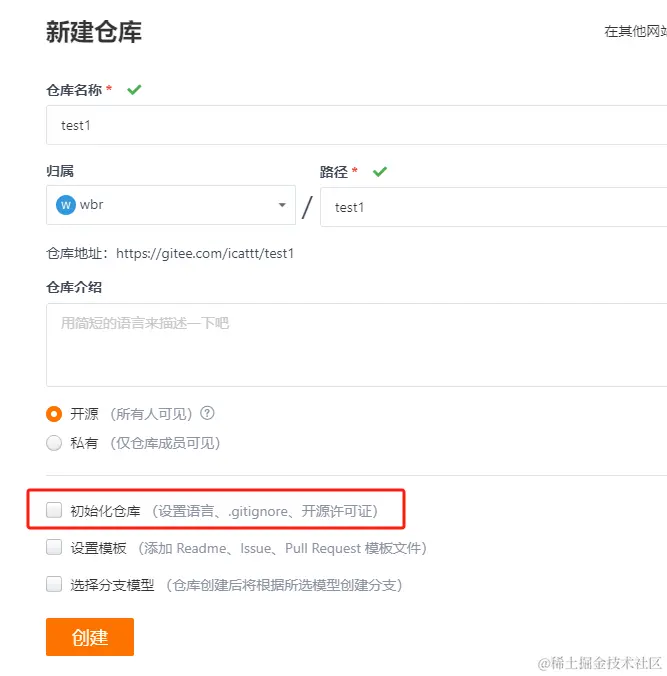The image size is (667, 676).
Task: Click the repository URL https://gitee.com/icattt/test1
Action: pos(205,253)
